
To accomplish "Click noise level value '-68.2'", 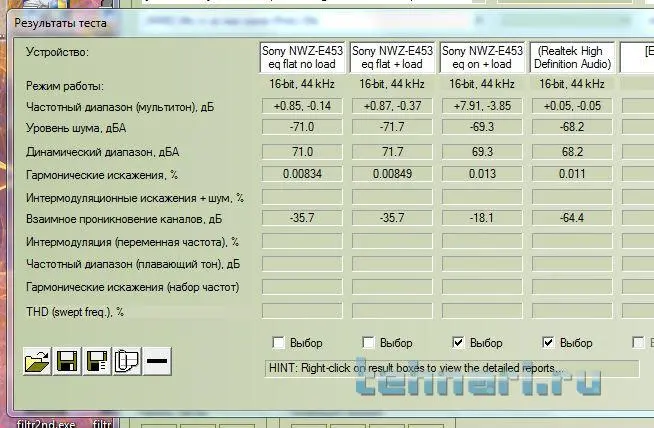I will 572,127.
